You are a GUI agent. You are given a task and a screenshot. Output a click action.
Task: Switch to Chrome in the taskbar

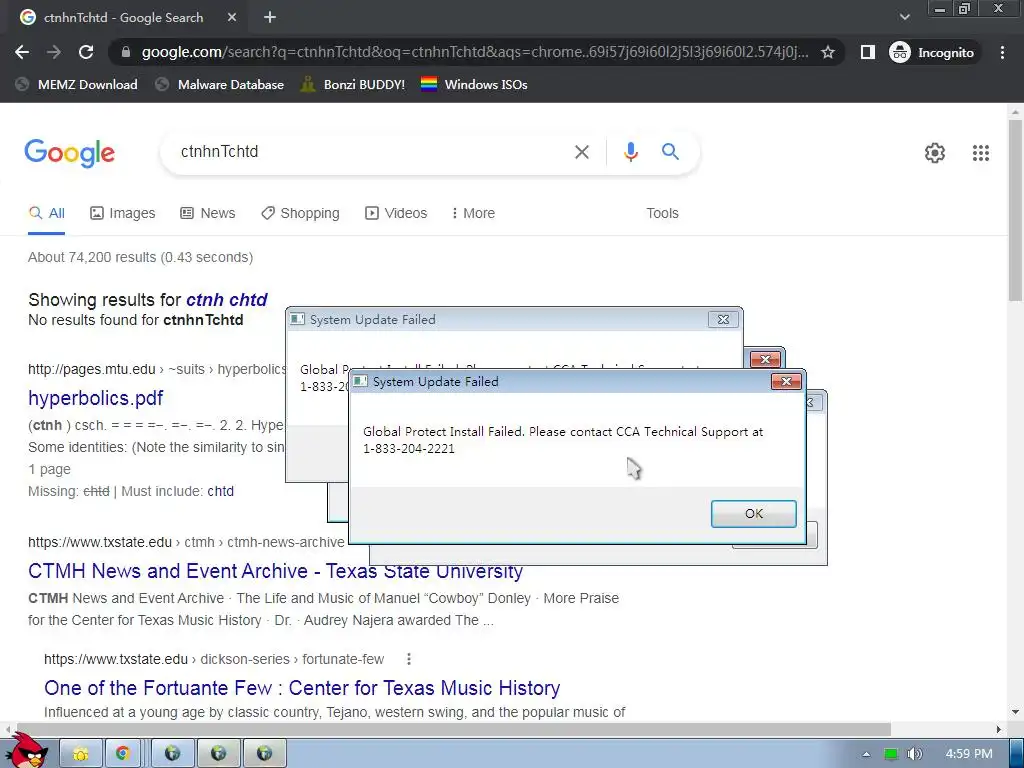[x=122, y=754]
